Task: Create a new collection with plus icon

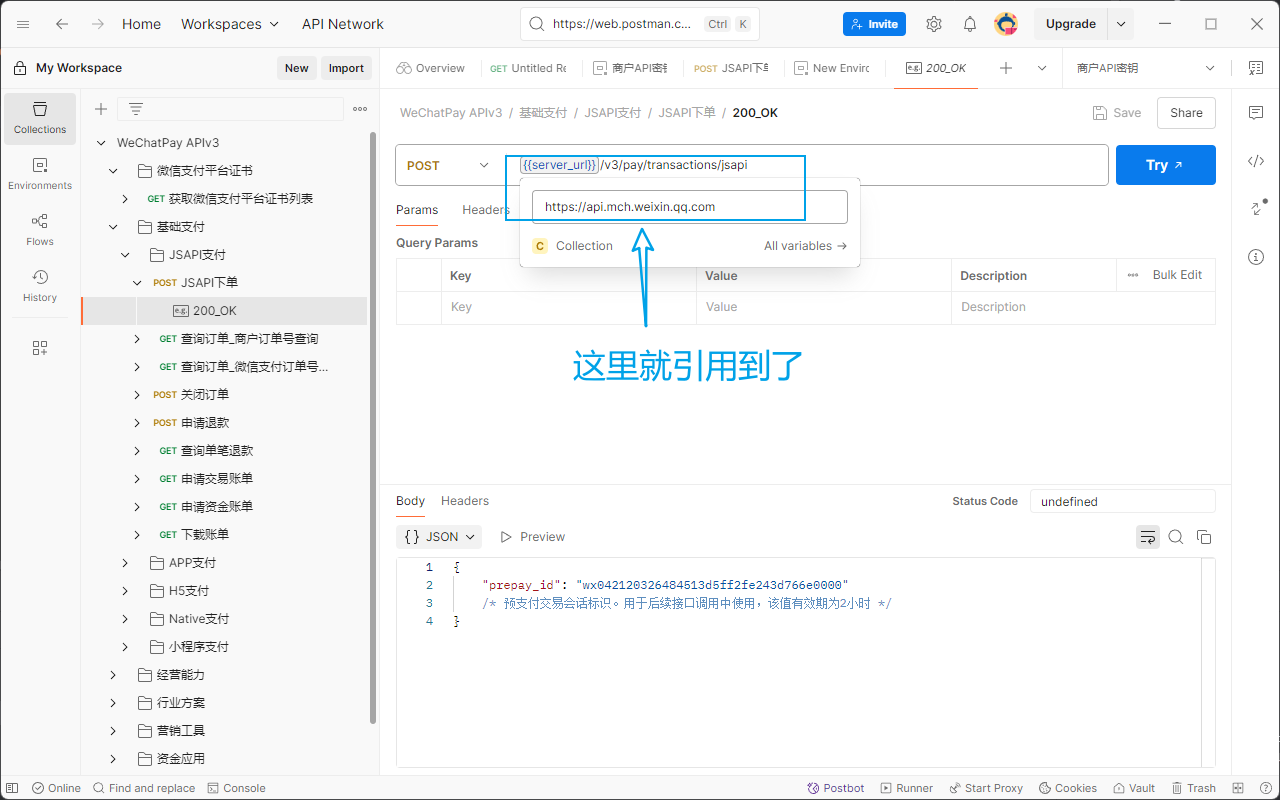Action: click(101, 109)
